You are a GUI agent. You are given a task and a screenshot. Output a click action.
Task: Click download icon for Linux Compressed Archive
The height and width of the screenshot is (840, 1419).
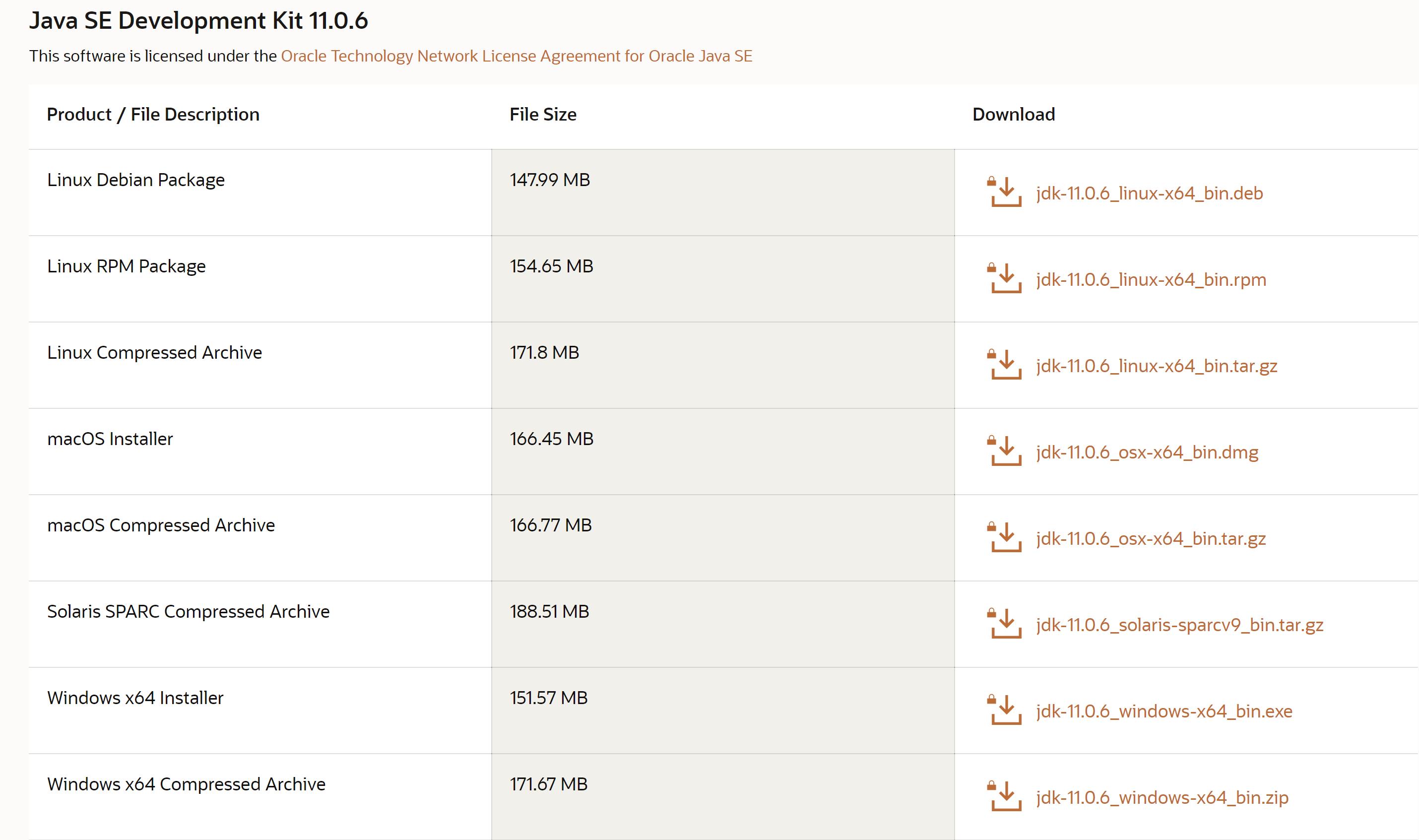[x=1004, y=365]
